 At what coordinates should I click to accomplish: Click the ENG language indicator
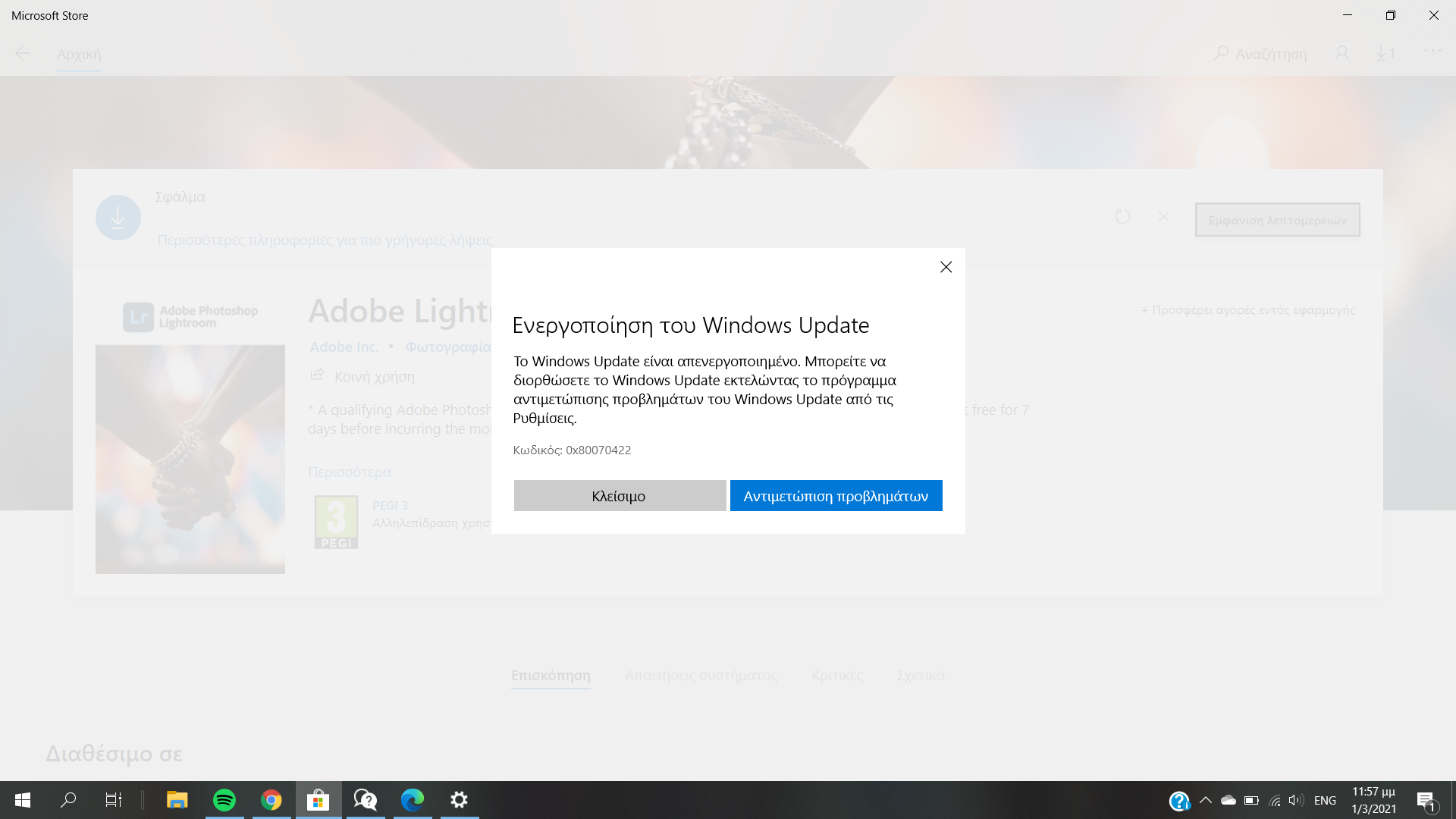(1325, 801)
